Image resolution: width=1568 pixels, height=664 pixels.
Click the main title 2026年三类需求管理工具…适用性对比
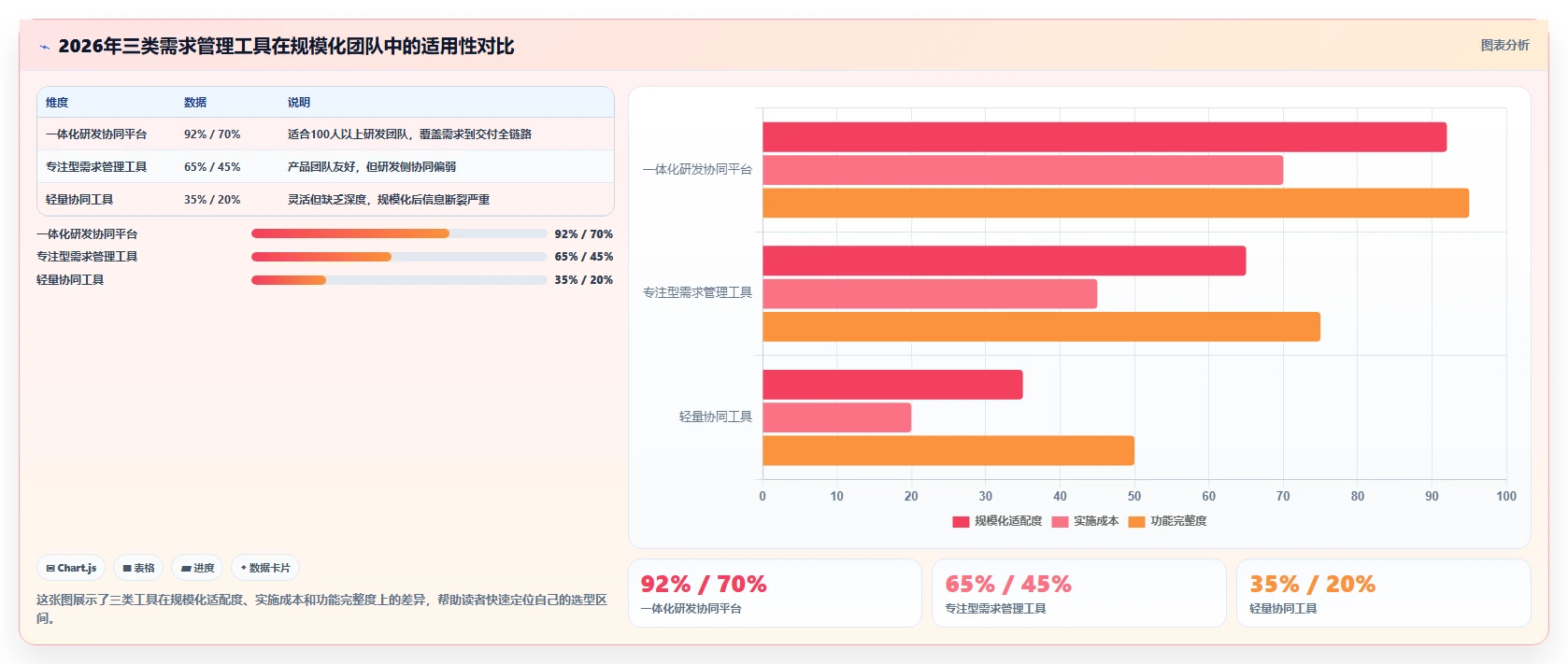[x=286, y=47]
